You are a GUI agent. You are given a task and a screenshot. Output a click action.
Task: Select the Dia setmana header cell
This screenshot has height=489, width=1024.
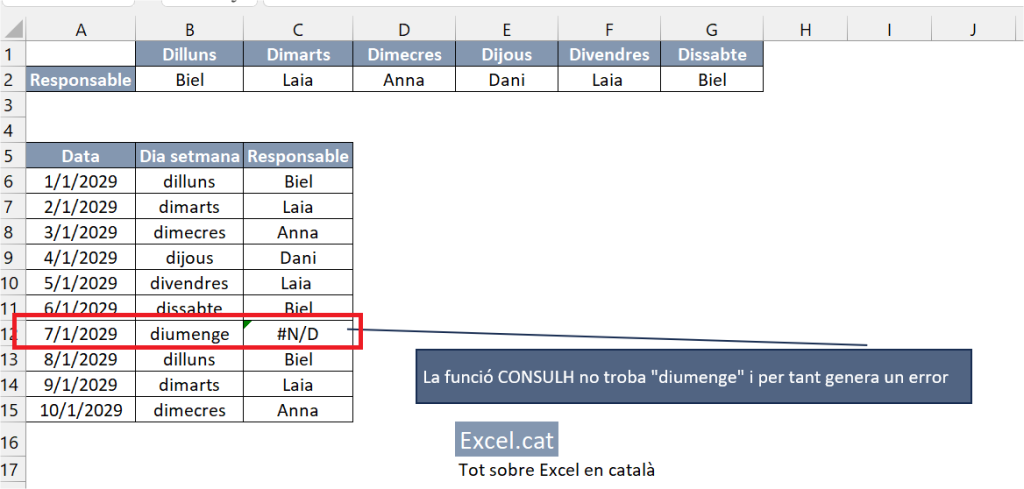point(189,156)
